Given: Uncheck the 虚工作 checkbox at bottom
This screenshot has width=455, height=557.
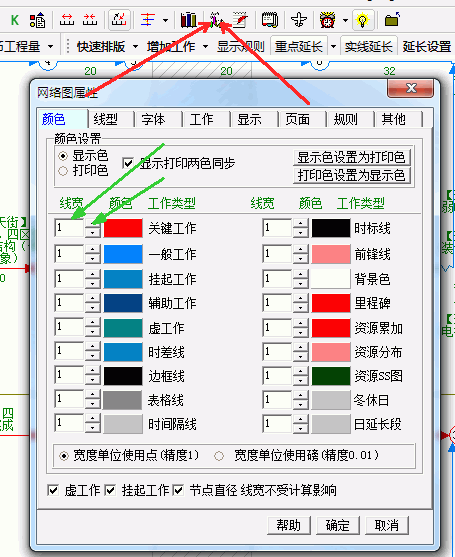Looking at the screenshot, I should coord(53,491).
